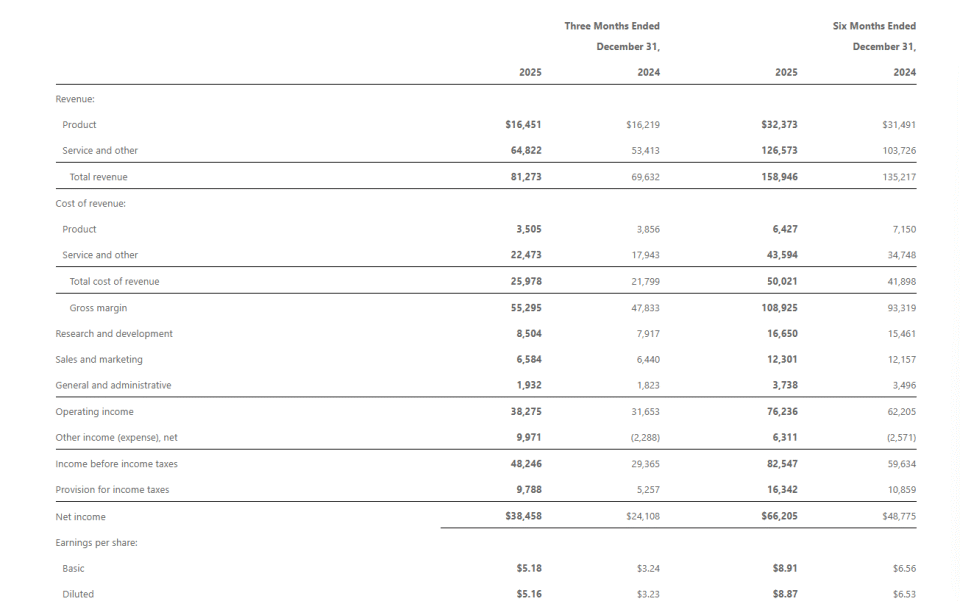960x607 pixels.
Task: Click the Three Months Ended column header
Action: [612, 26]
